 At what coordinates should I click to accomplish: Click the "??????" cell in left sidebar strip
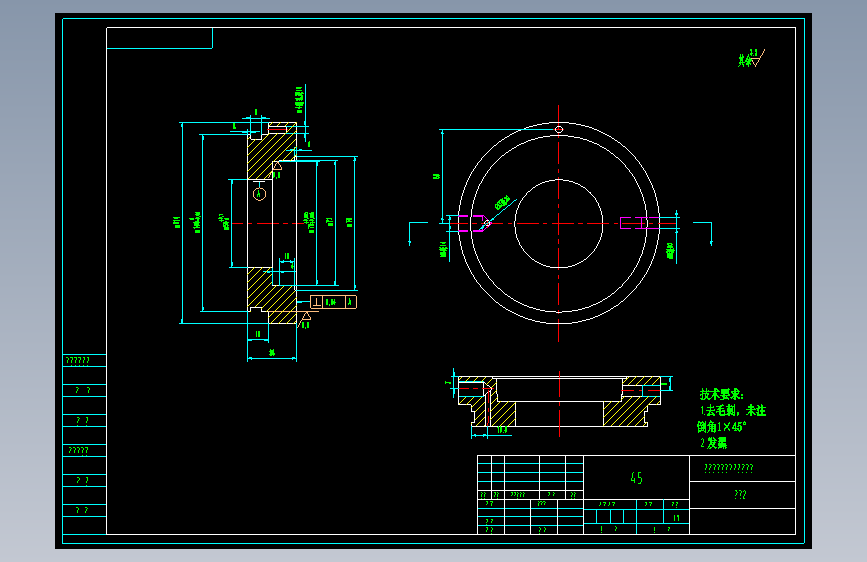pyautogui.click(x=84, y=361)
